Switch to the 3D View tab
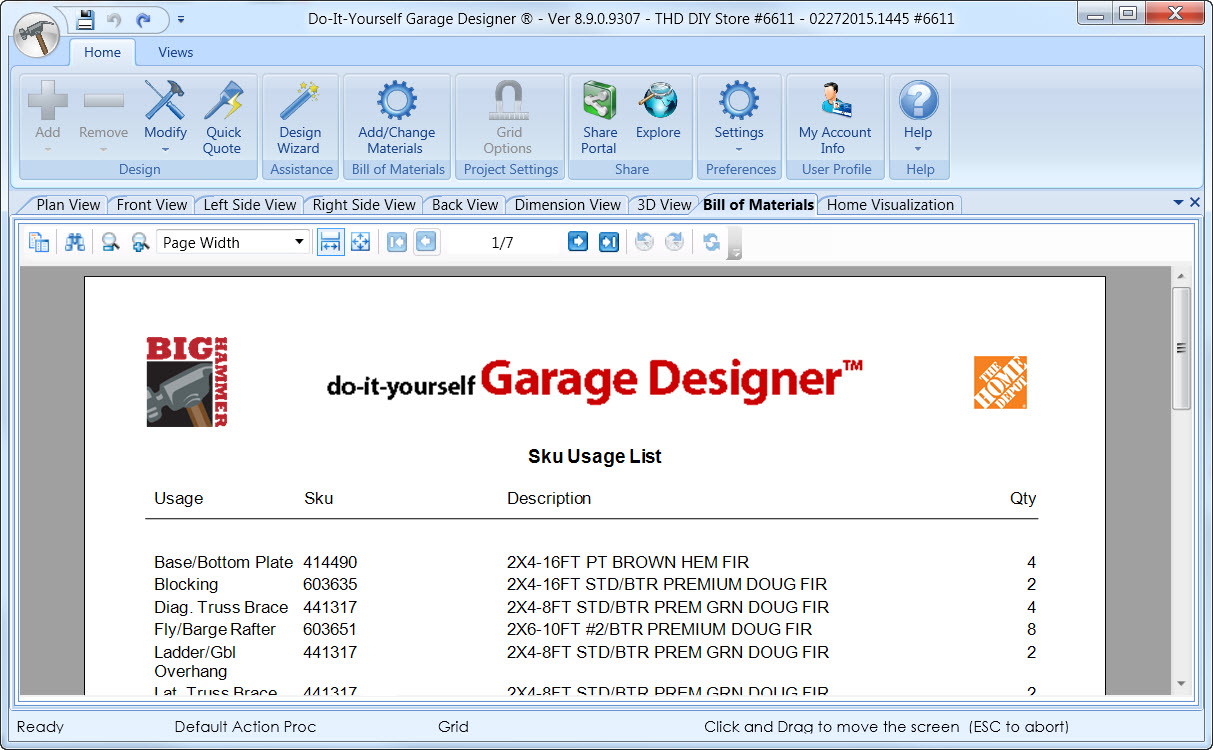 (x=664, y=205)
